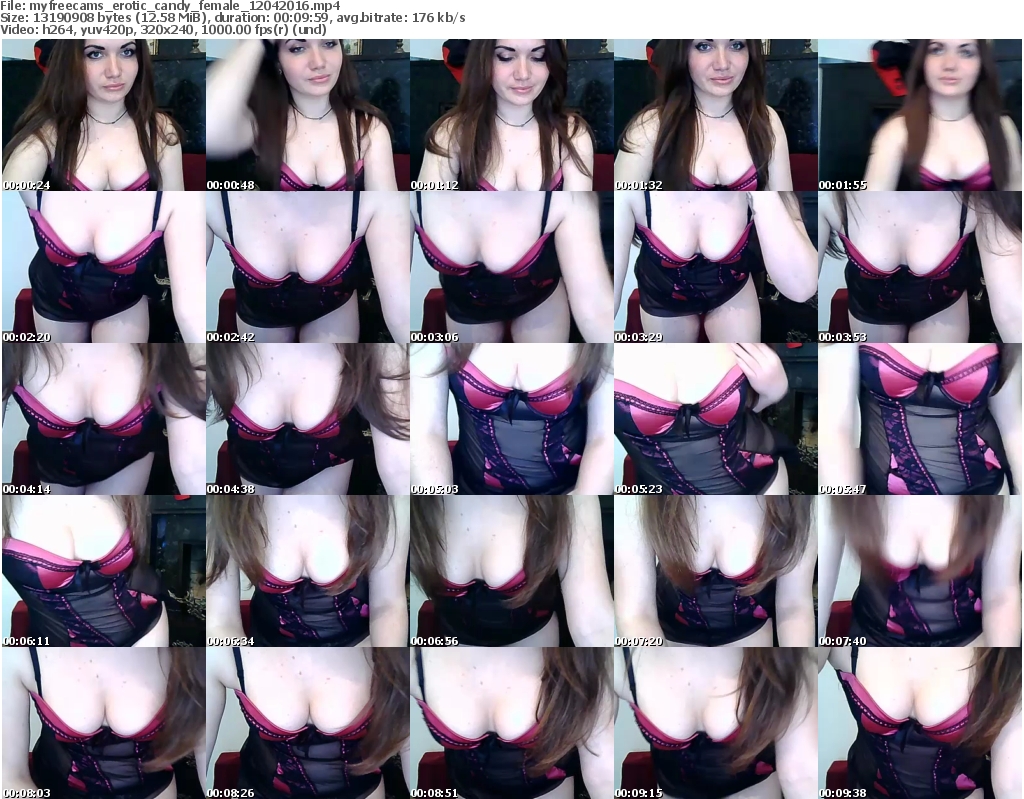This screenshot has height=799, width=1024.
Task: Open the thumbnail stamped 00:00:24
Action: pos(103,115)
